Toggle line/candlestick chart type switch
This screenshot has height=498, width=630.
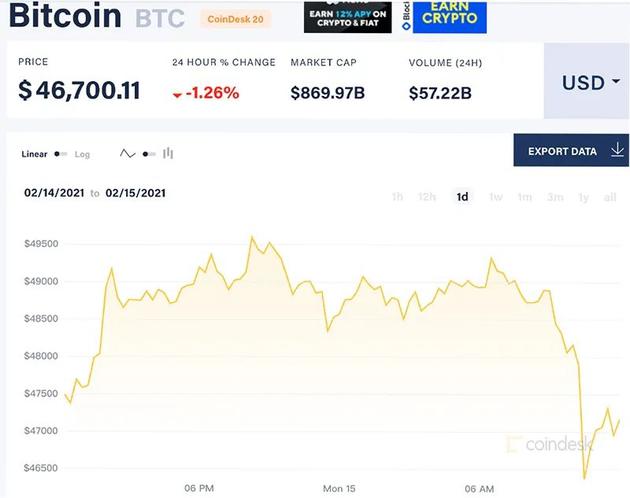(x=149, y=155)
